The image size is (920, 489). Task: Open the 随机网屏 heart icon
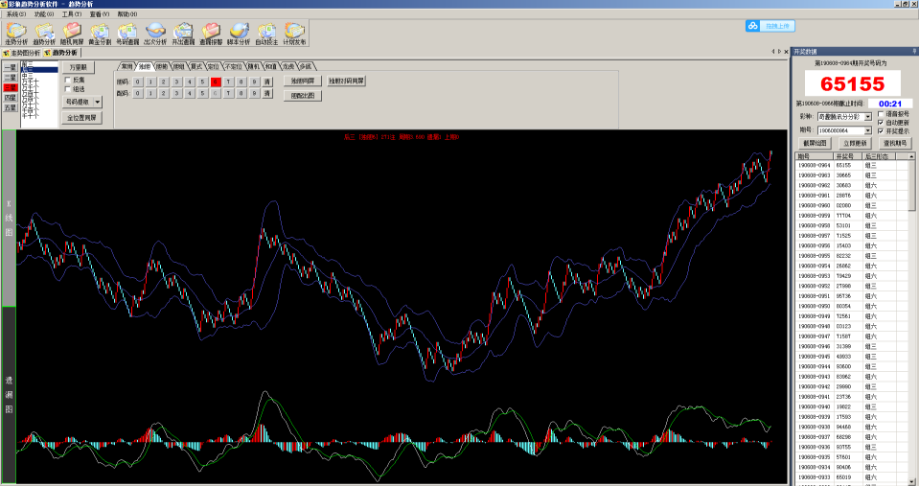pos(72,34)
